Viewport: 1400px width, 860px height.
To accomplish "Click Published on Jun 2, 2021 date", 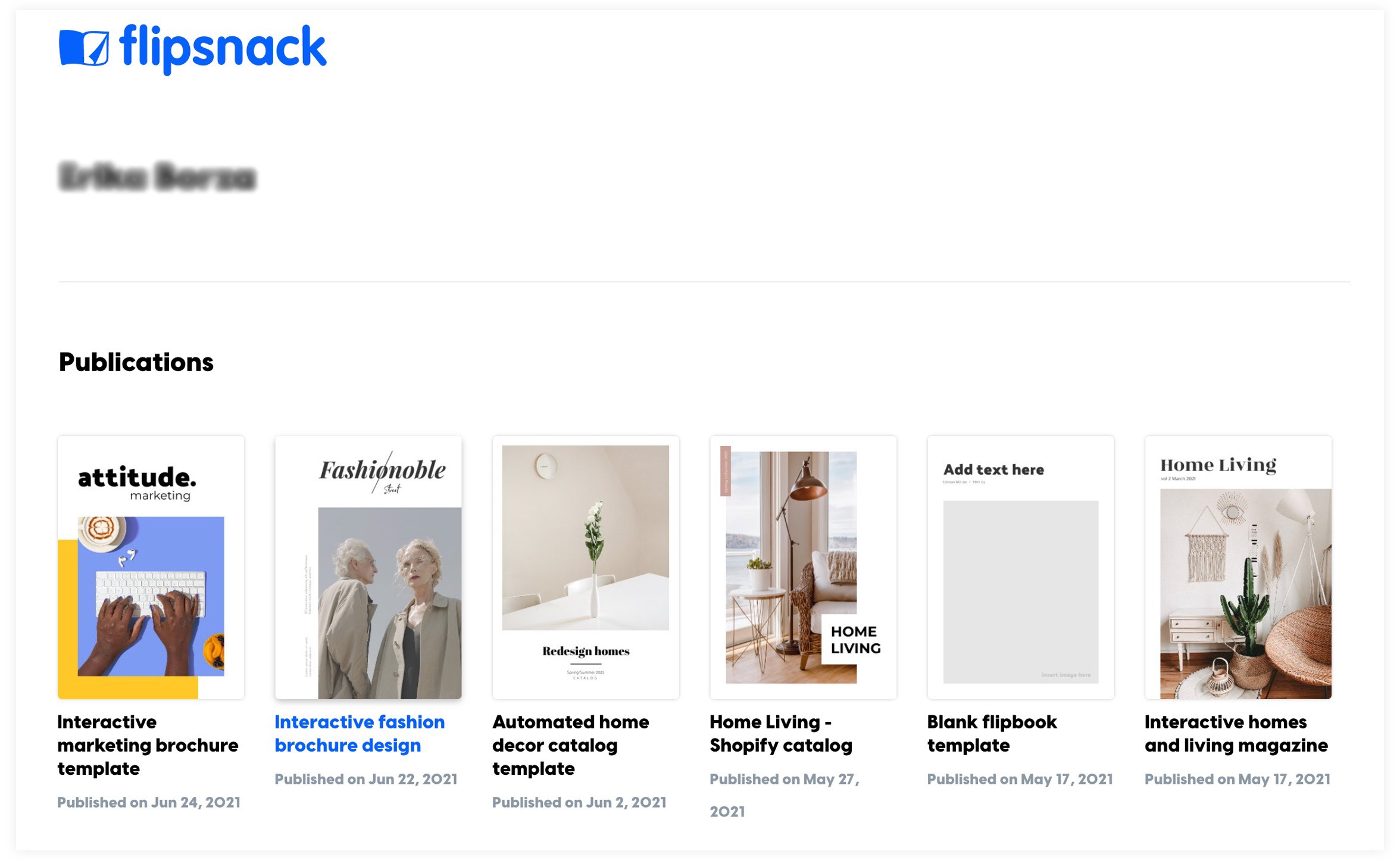I will click(x=579, y=802).
